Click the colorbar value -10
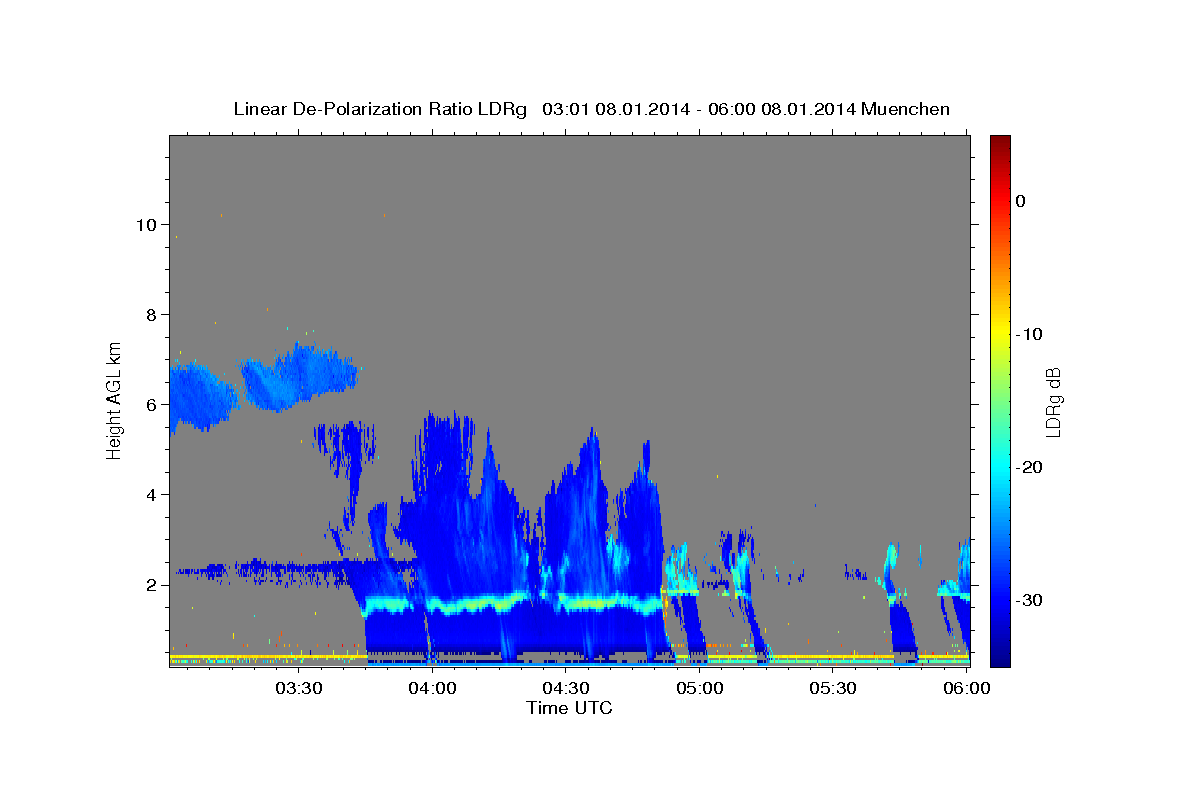The image size is (1200, 800). [1029, 334]
